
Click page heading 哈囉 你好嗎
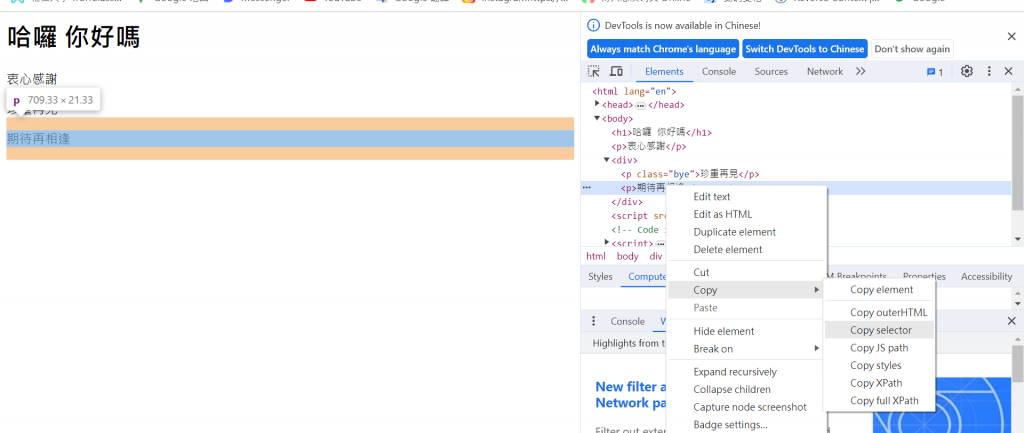click(x=73, y=37)
